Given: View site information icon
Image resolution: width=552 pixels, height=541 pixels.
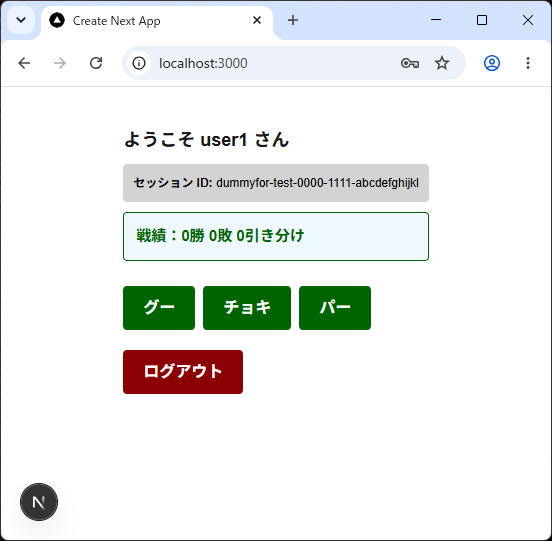Looking at the screenshot, I should coord(139,63).
